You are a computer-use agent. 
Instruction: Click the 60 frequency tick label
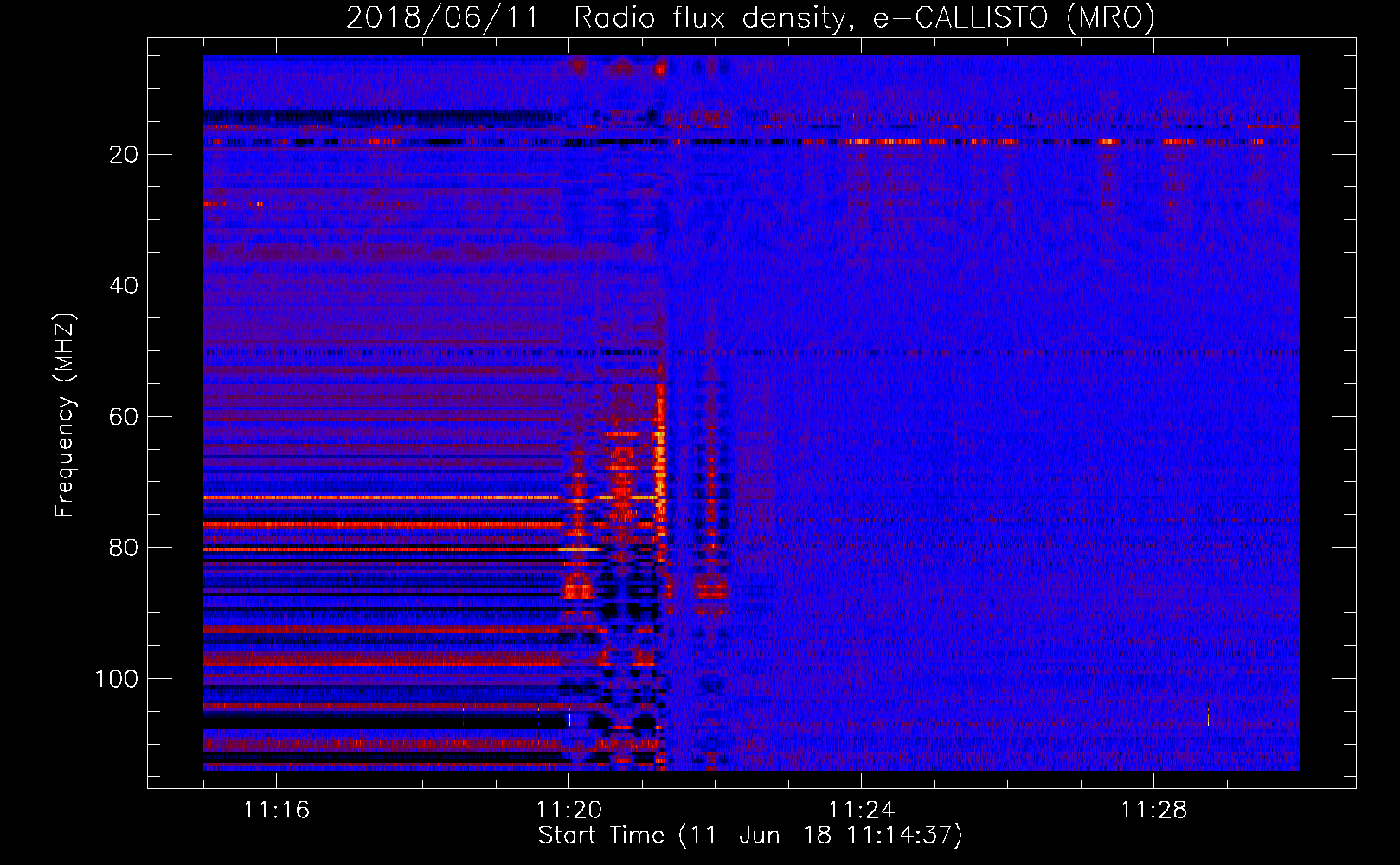125,417
